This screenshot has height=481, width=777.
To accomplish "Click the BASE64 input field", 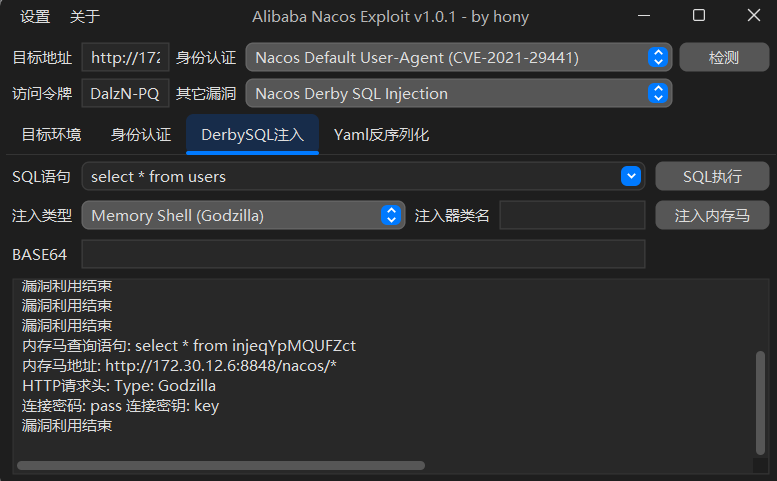I will tap(363, 254).
